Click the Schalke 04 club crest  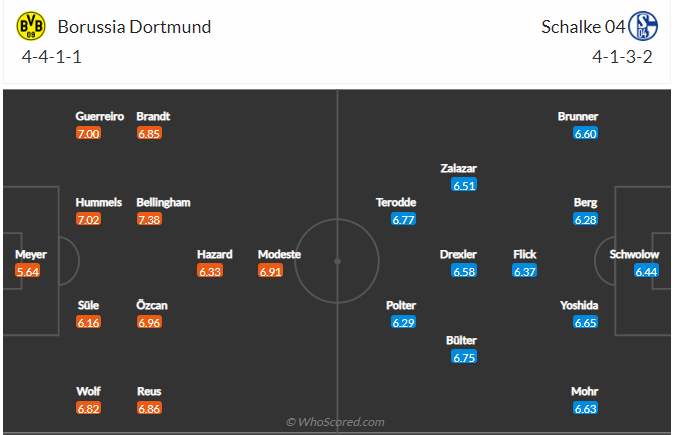pos(642,27)
